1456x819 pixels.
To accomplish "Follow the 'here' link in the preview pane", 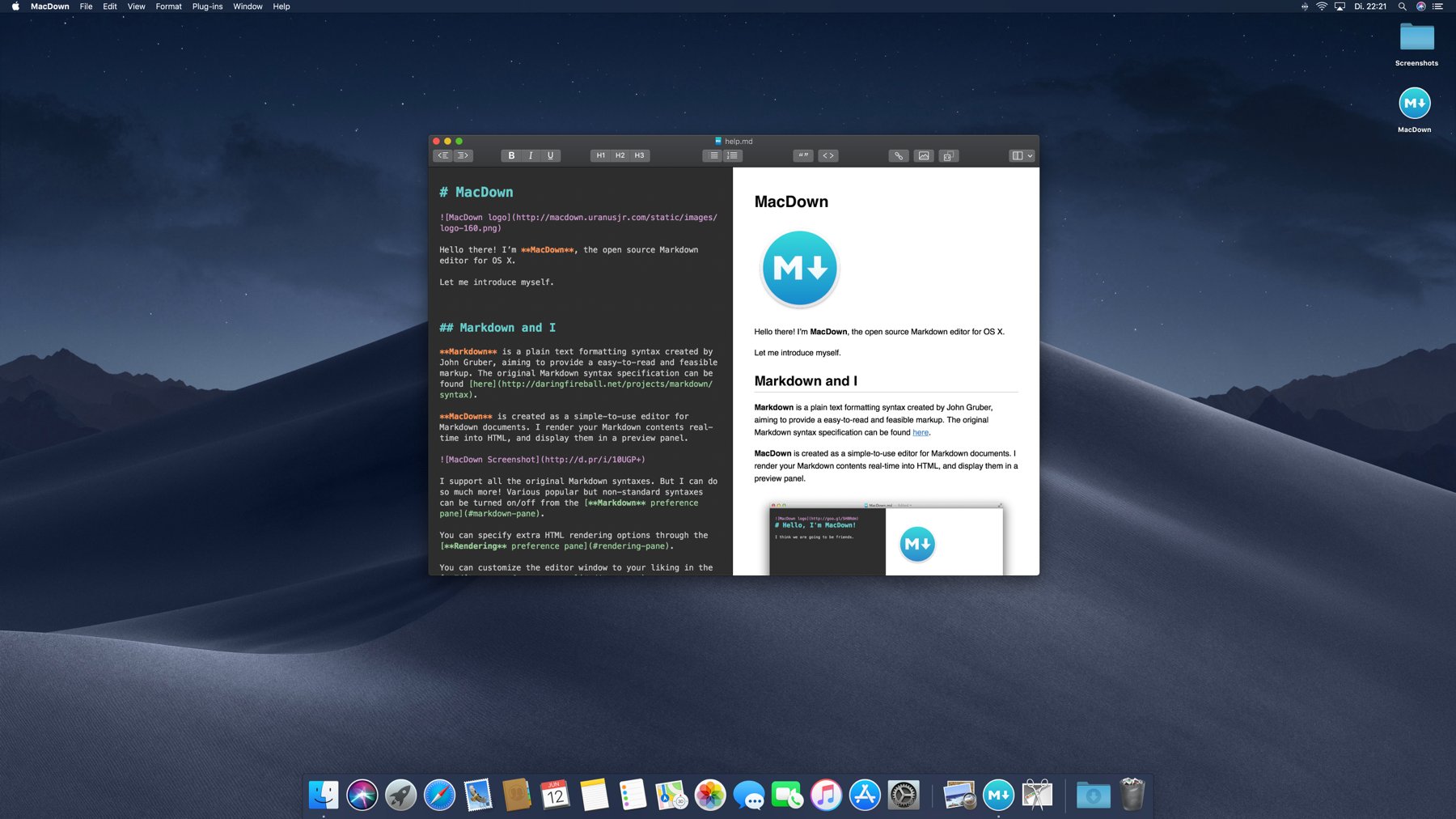I will (921, 432).
